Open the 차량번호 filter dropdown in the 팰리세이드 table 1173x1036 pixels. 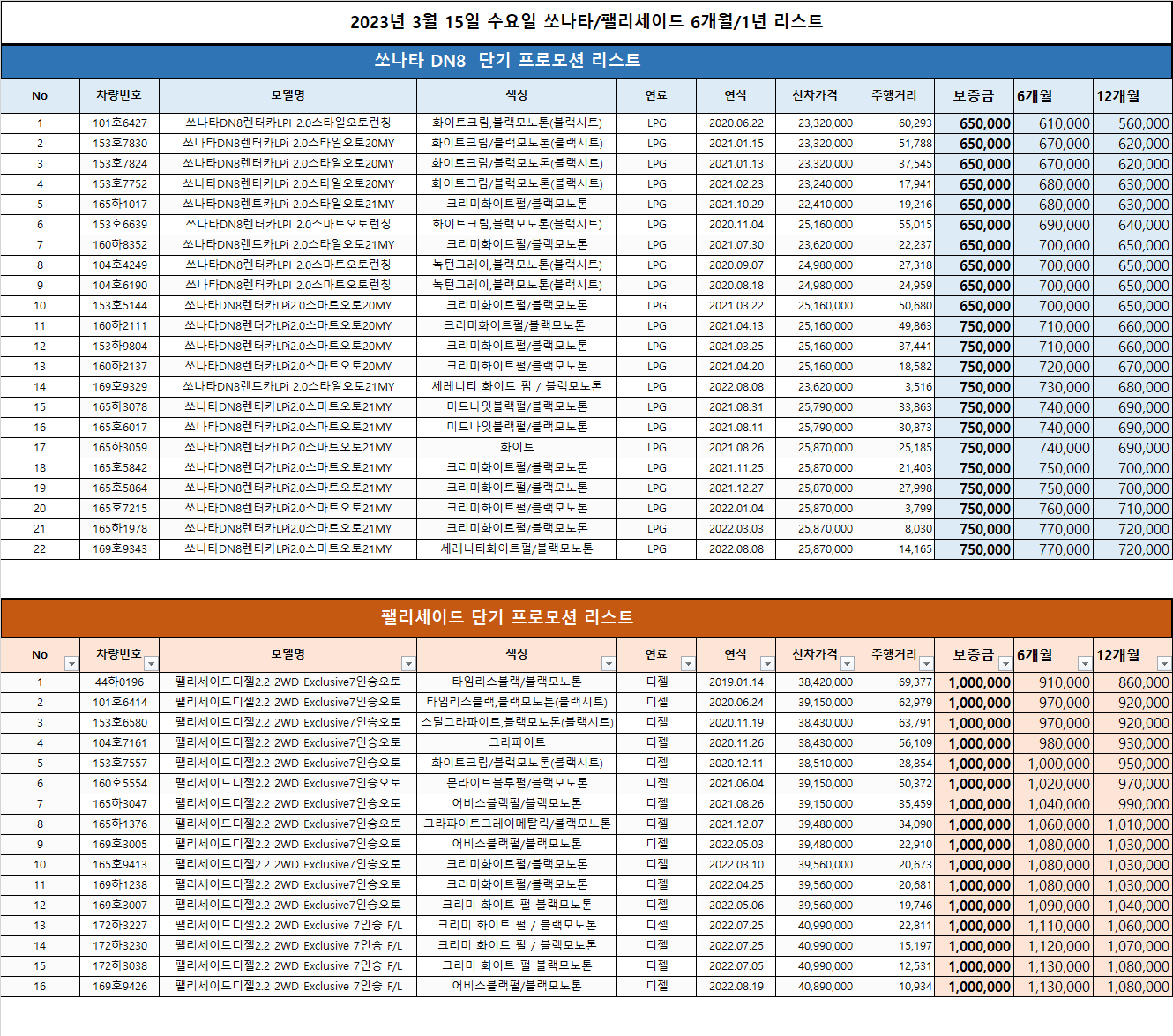(151, 664)
